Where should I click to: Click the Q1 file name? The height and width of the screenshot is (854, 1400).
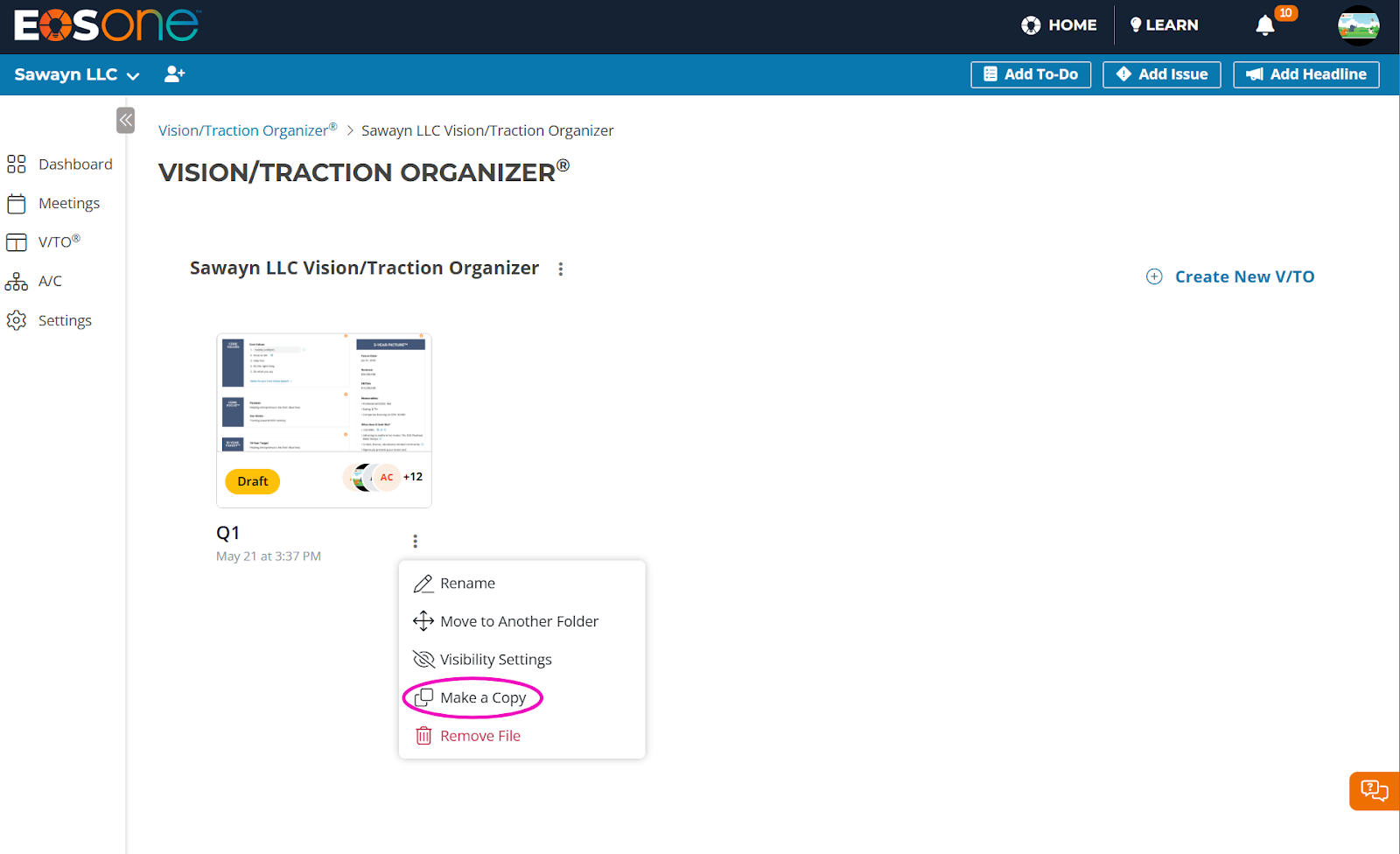tap(227, 533)
